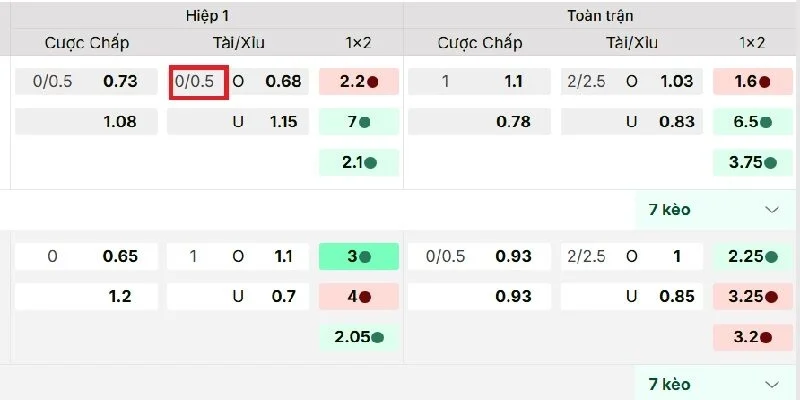Click the green dot beside 3.75 odds
The height and width of the screenshot is (400, 800).
771,163
